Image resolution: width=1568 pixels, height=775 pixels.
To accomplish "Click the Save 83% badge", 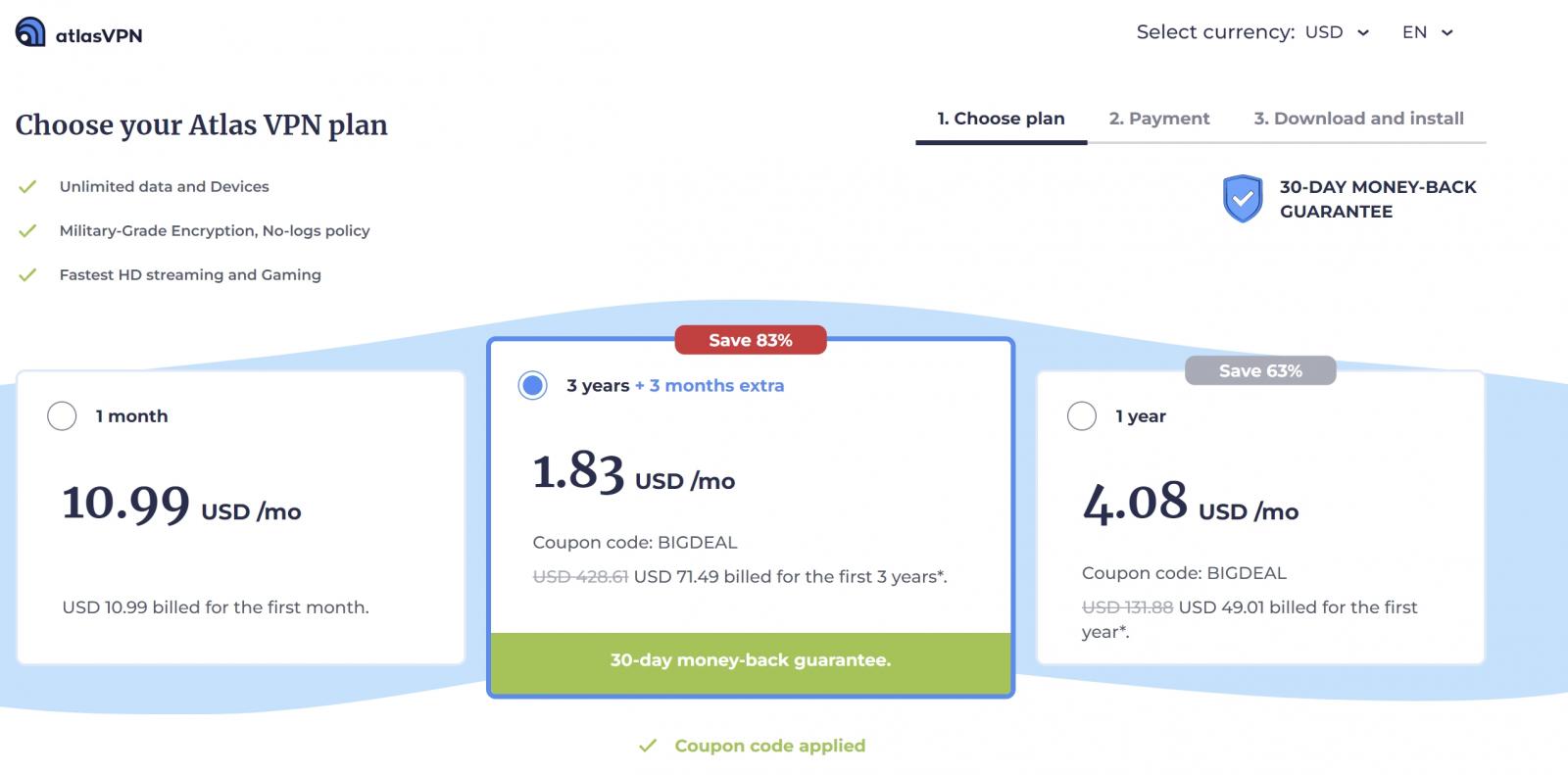I will pyautogui.click(x=751, y=339).
